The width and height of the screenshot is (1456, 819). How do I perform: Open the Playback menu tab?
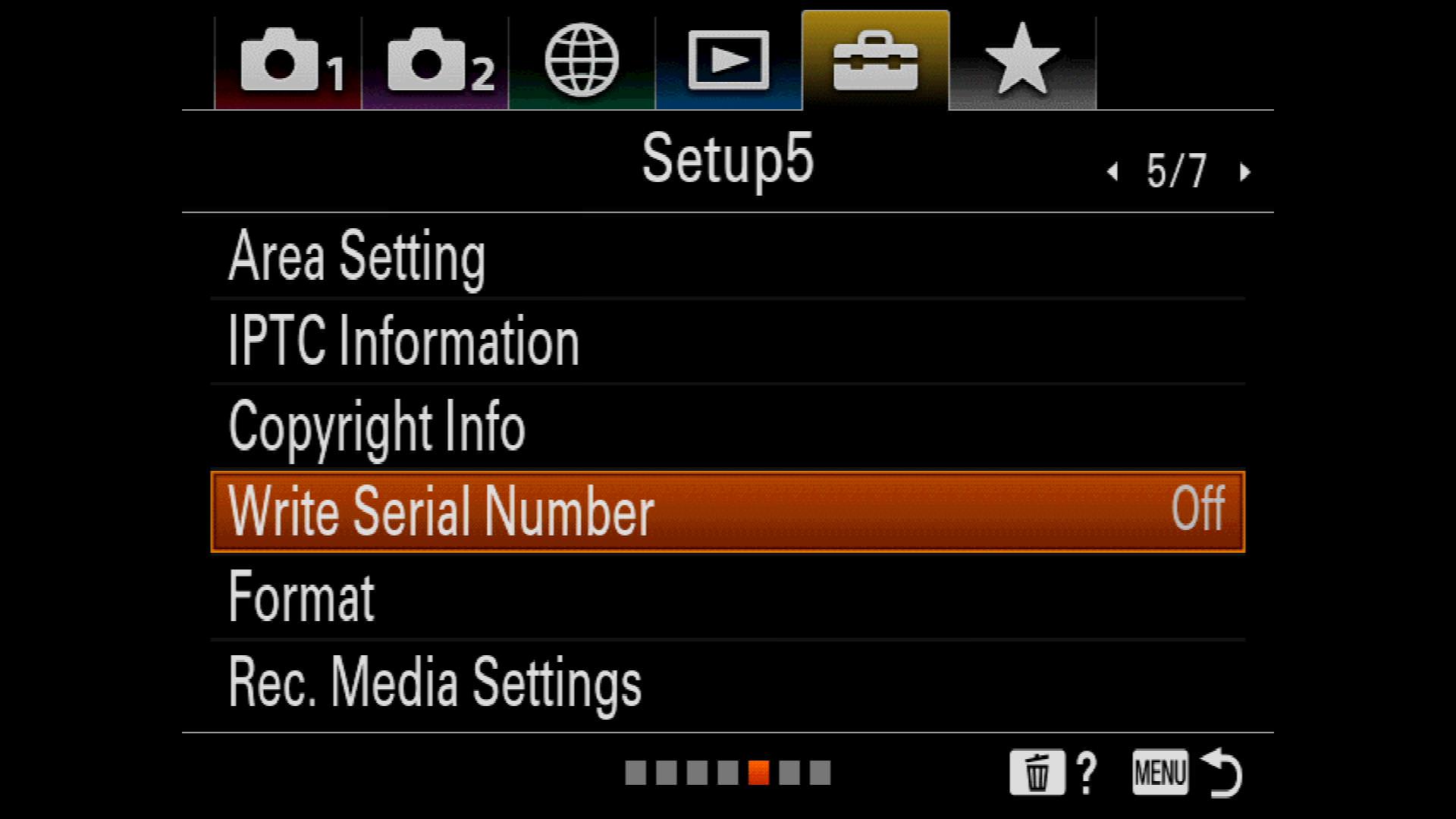pos(729,62)
